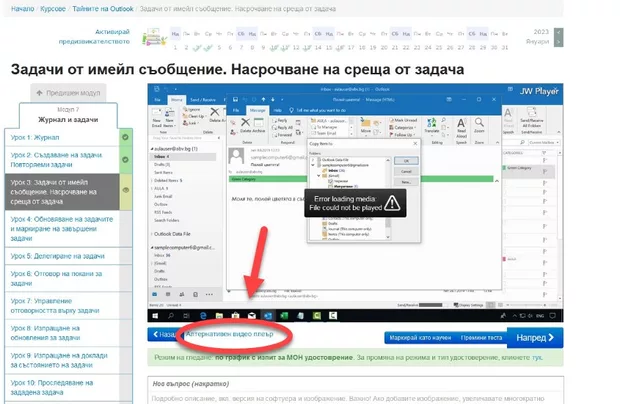Toggle the eye viewing marker for Урок 3
The height and width of the screenshot is (404, 620).
(x=126, y=190)
